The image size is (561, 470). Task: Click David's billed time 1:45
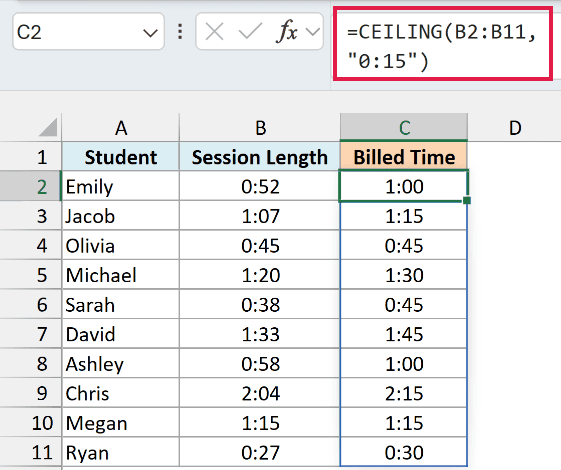click(404, 334)
